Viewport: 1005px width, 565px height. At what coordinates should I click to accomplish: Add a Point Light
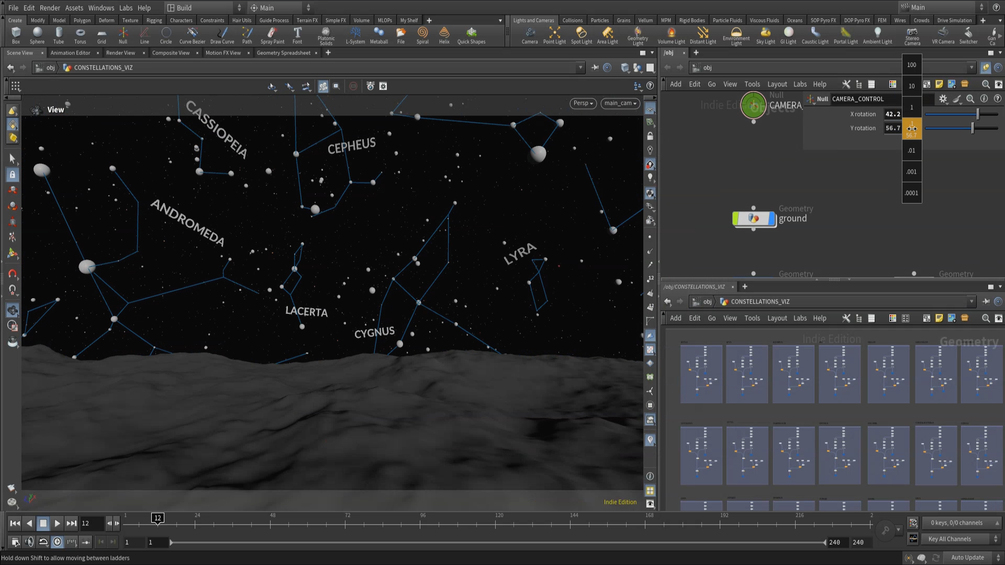click(x=554, y=35)
